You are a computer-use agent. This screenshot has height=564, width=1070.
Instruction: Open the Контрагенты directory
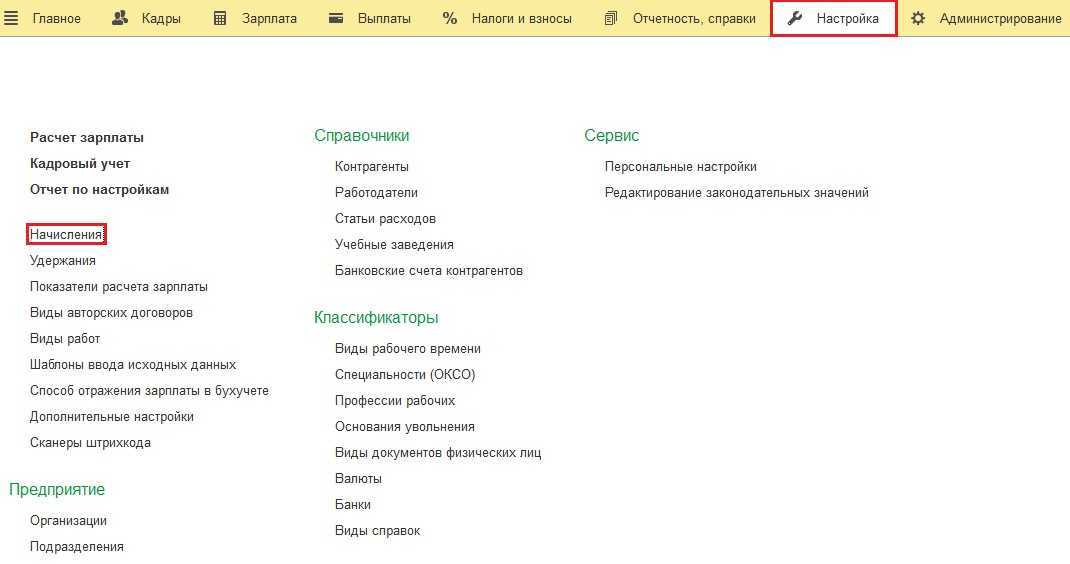coord(372,166)
